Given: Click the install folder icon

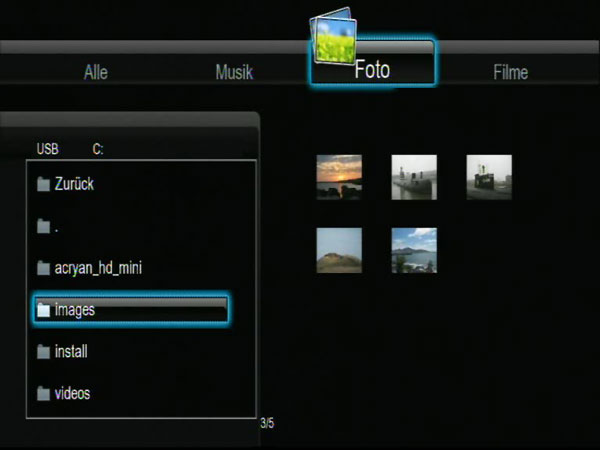Looking at the screenshot, I should pos(43,352).
